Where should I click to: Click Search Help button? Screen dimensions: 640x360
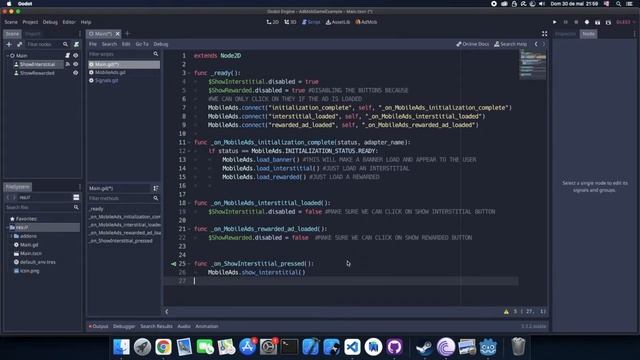tap(511, 44)
